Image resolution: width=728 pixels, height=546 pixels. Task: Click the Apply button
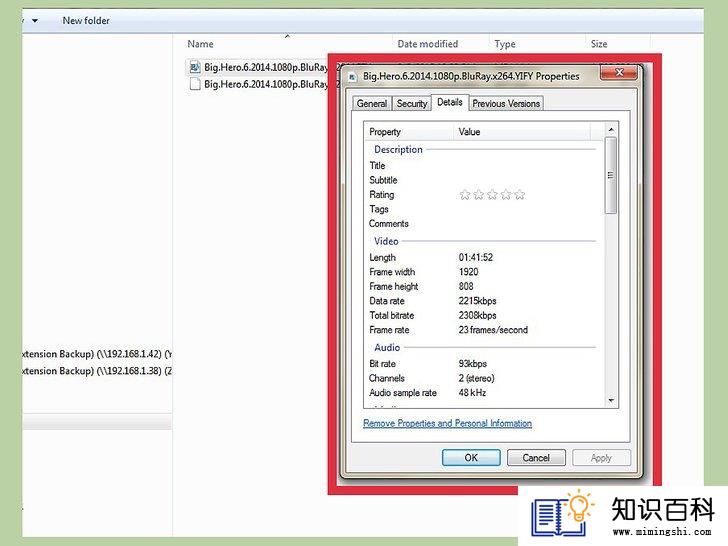click(601, 458)
